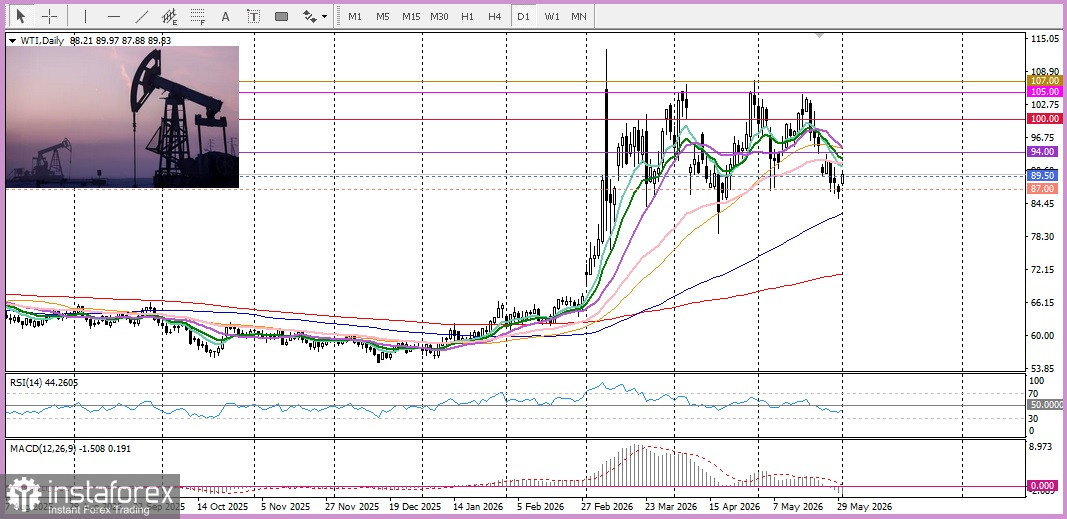The width and height of the screenshot is (1067, 519).
Task: Click the 14 Jan 2026 date label
Action: 476,507
